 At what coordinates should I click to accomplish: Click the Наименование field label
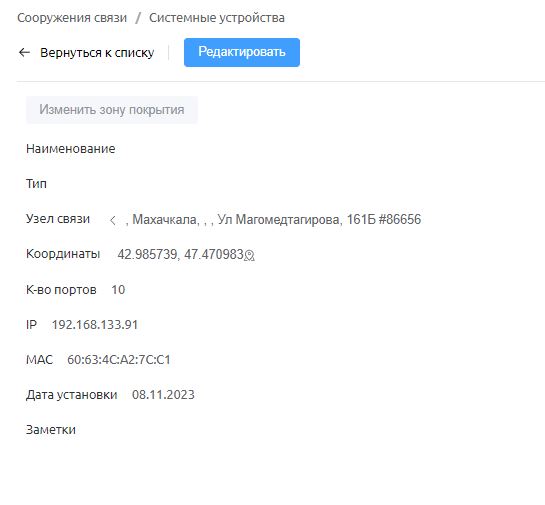[x=71, y=149]
